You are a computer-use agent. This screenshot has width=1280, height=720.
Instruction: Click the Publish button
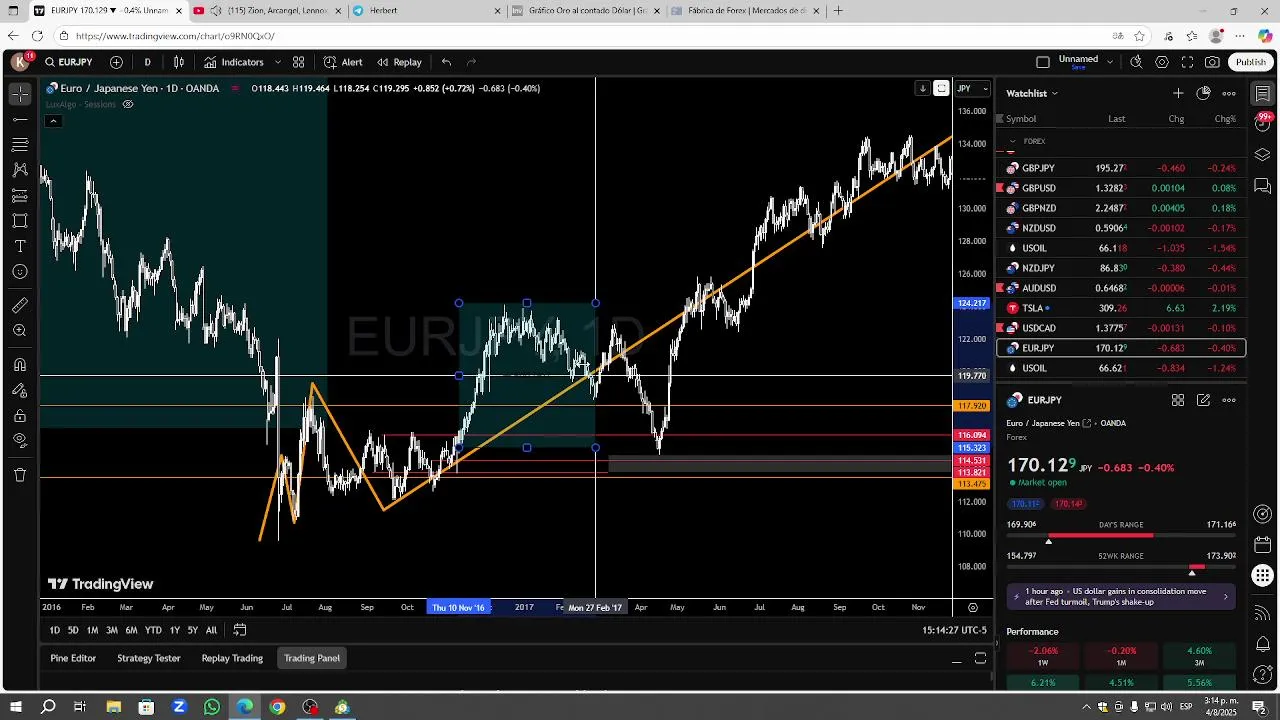pyautogui.click(x=1251, y=62)
